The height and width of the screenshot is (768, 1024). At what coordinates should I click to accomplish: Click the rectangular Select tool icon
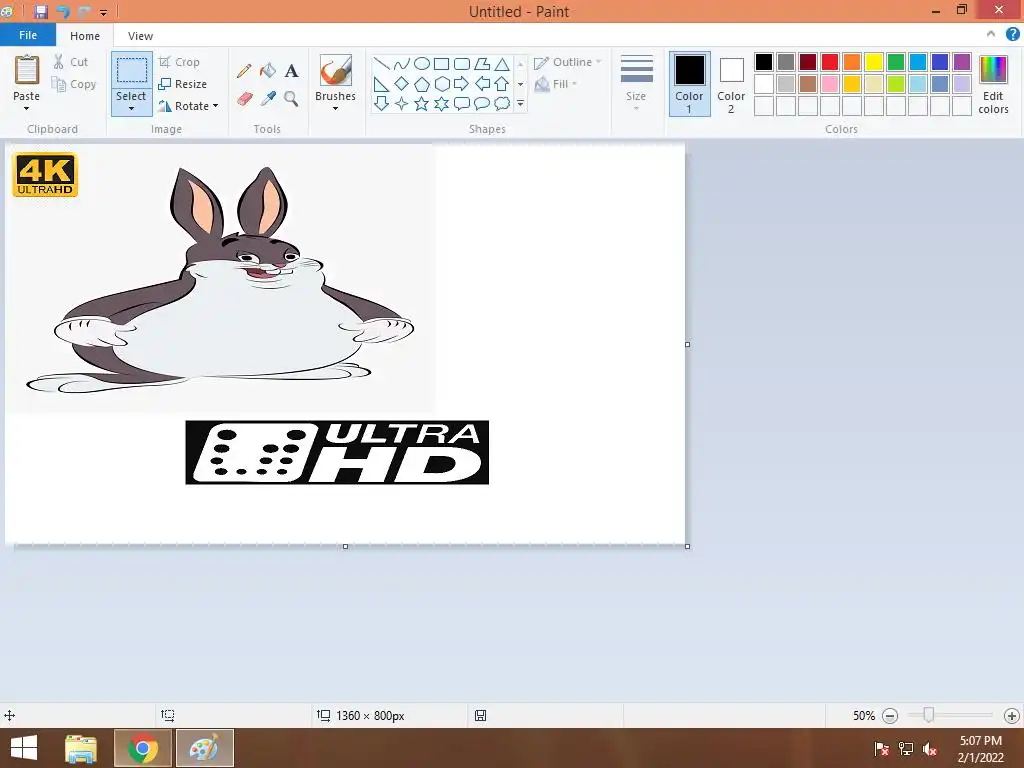point(131,71)
